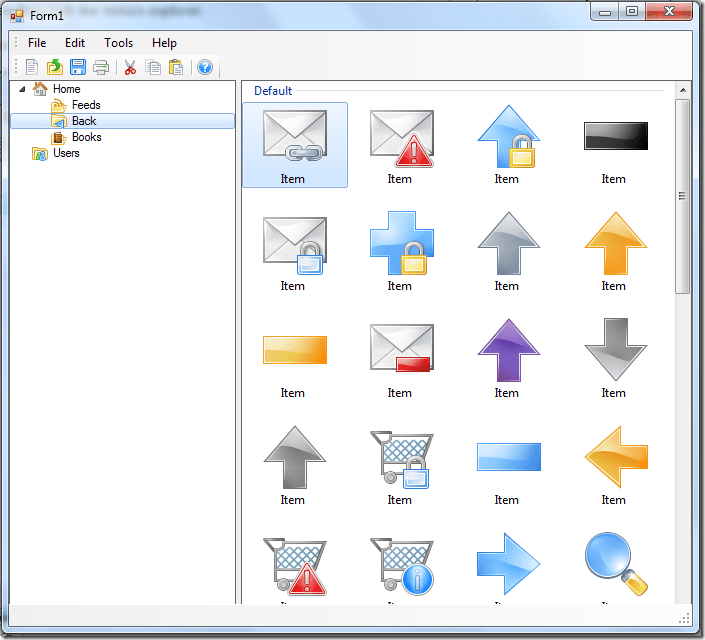Viewport: 705px width, 640px height.
Task: Click the Form1 window icon
Action: pyautogui.click(x=17, y=16)
